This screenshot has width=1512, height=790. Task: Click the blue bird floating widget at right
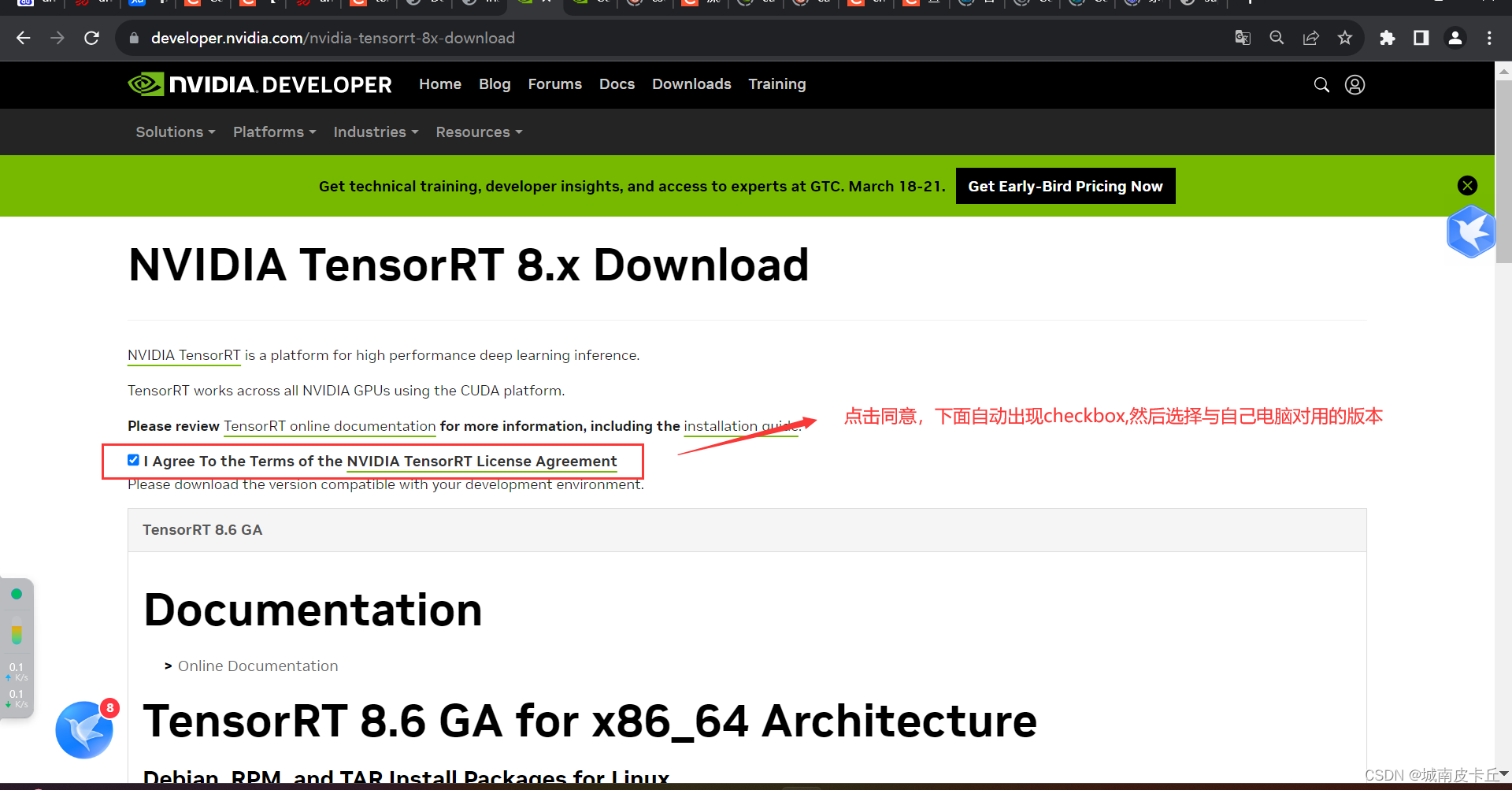pos(1470,232)
